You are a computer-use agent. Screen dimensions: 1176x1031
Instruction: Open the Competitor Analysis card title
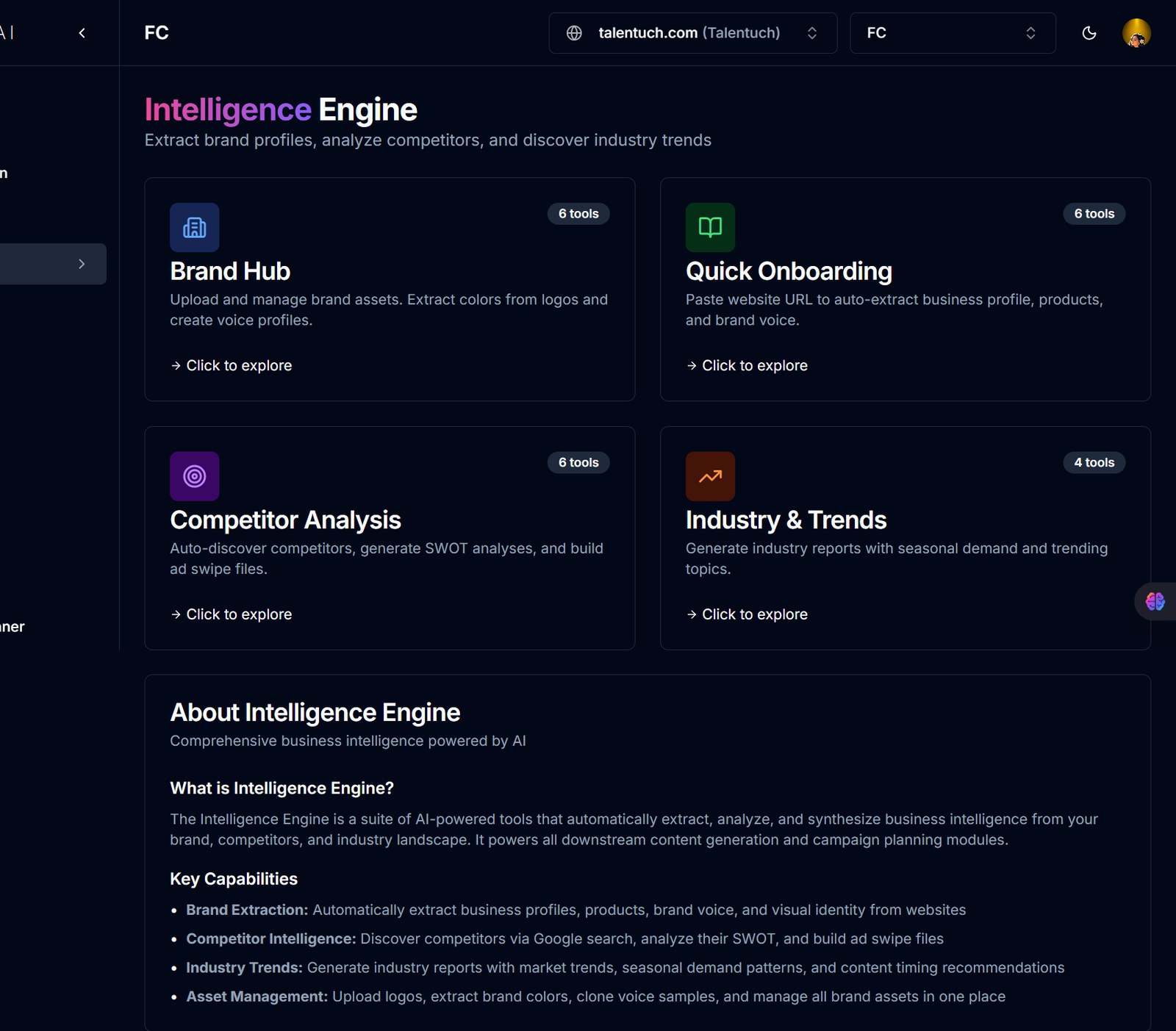[285, 520]
